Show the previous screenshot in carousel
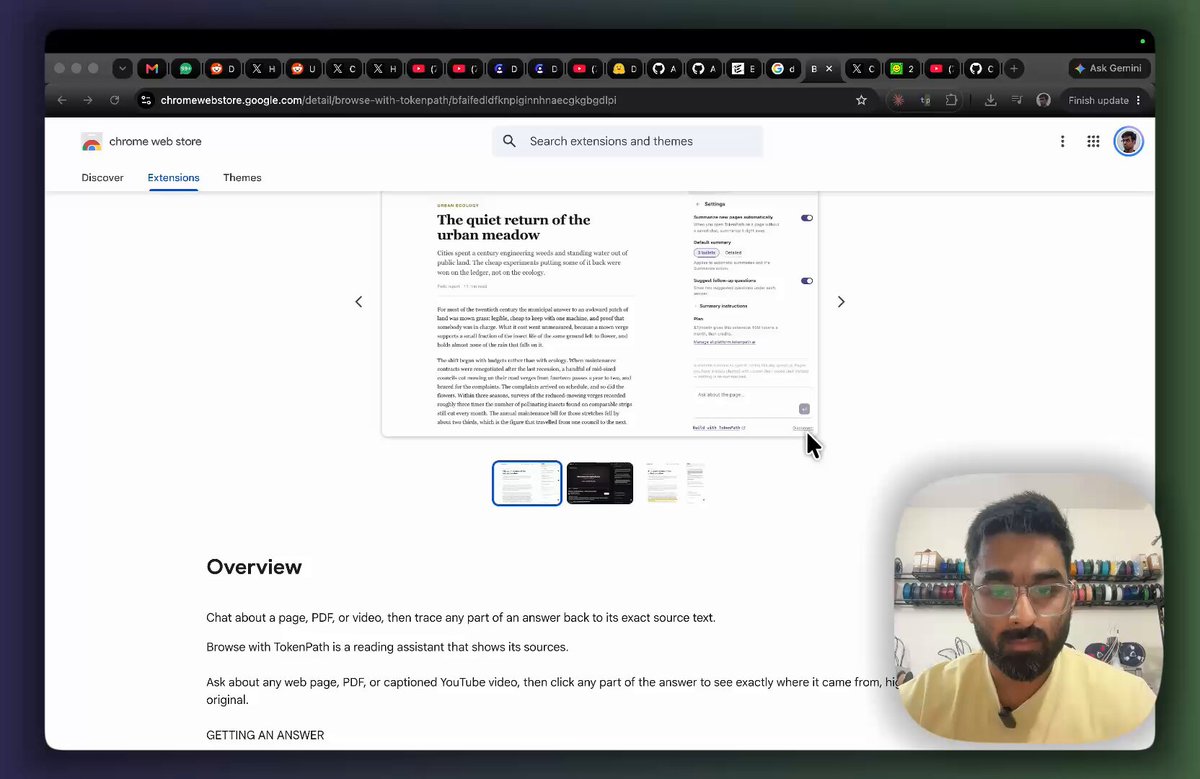The width and height of the screenshot is (1200, 779). point(359,302)
